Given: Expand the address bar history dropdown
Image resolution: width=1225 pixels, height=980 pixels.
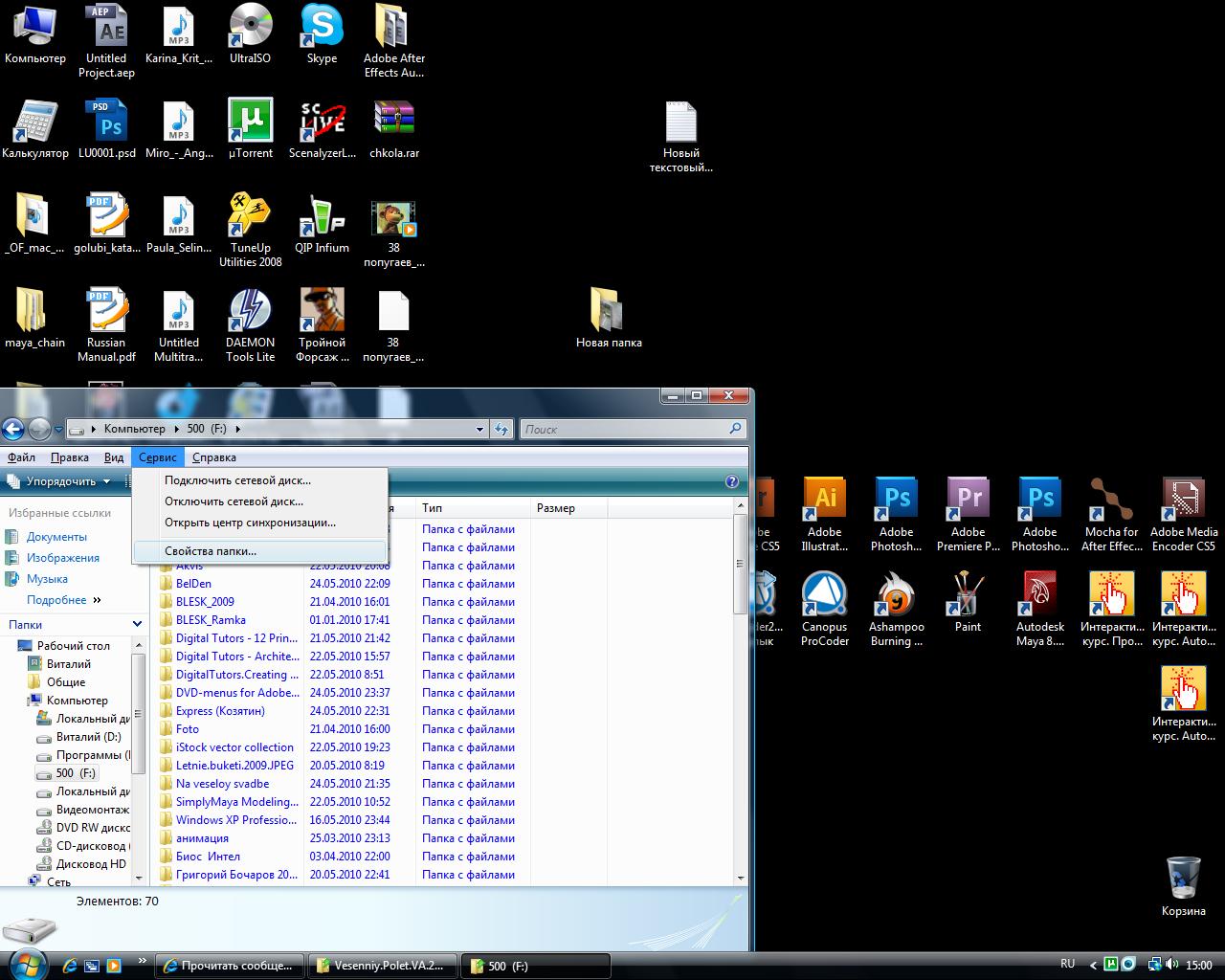Looking at the screenshot, I should (x=480, y=430).
